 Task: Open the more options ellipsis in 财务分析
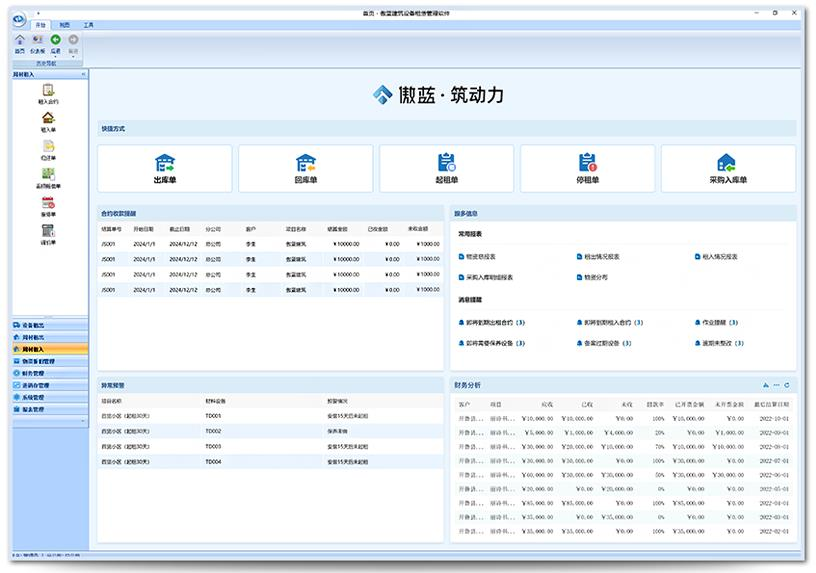(x=776, y=385)
